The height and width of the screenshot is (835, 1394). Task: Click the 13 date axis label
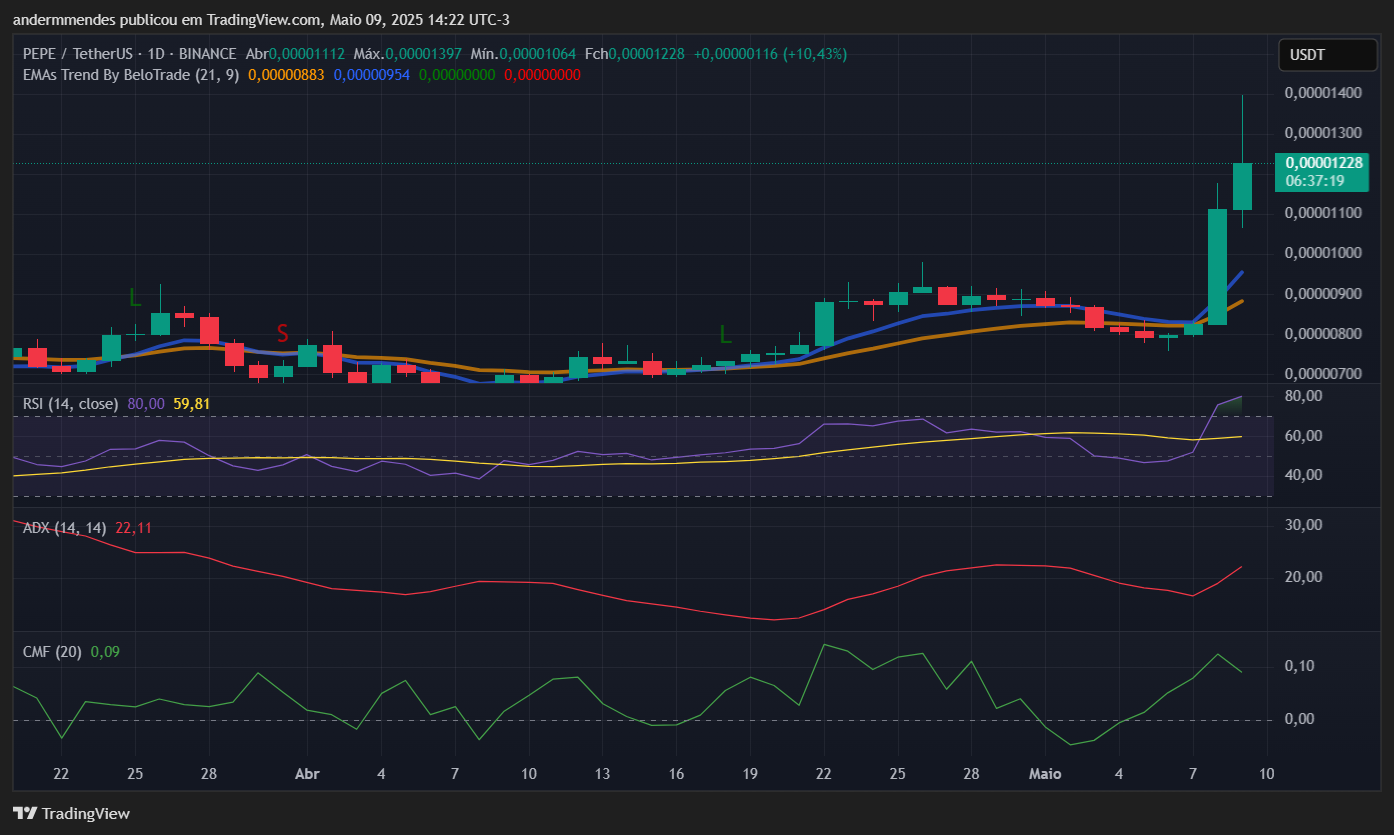tap(602, 774)
